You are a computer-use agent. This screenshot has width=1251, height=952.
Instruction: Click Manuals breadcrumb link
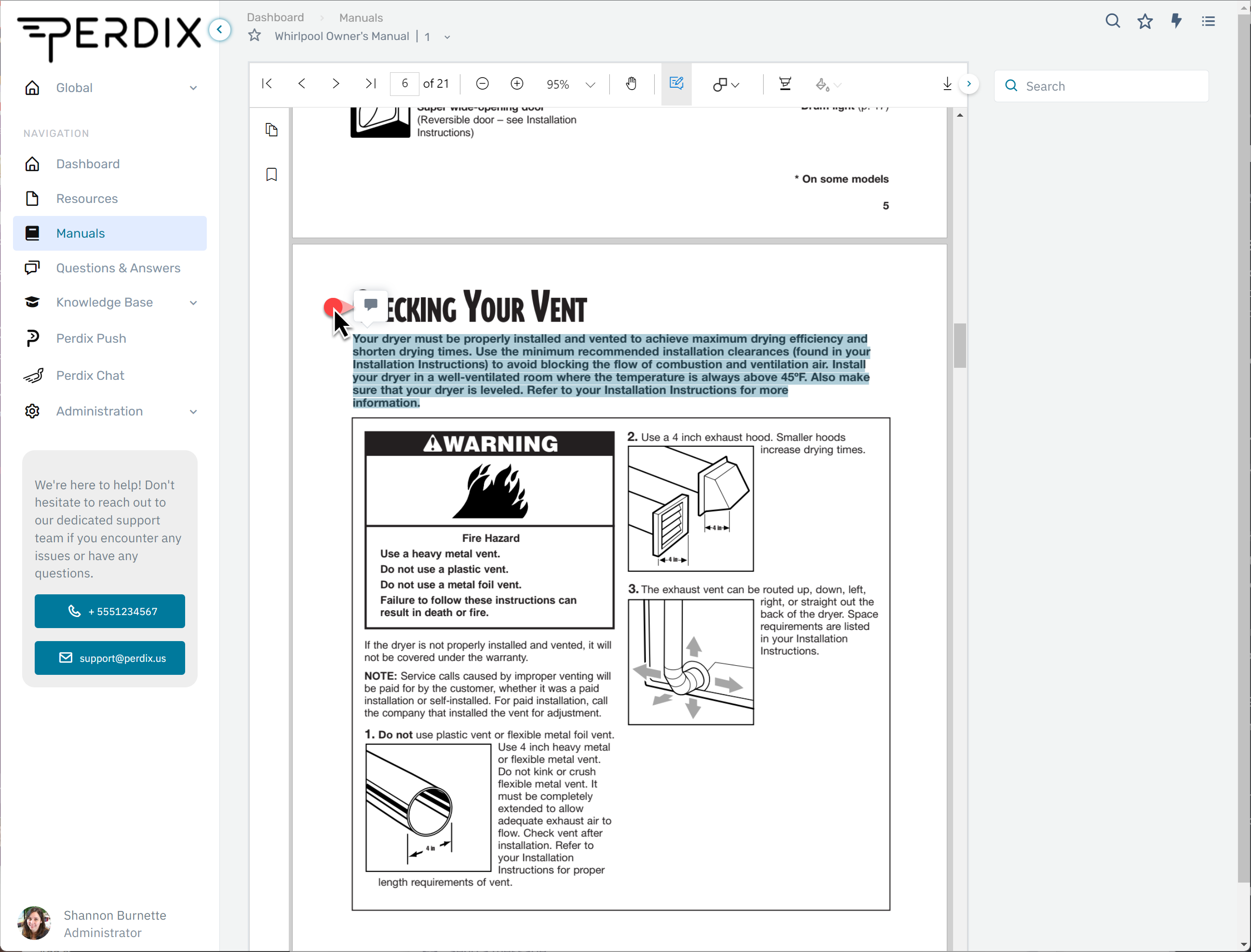361,17
